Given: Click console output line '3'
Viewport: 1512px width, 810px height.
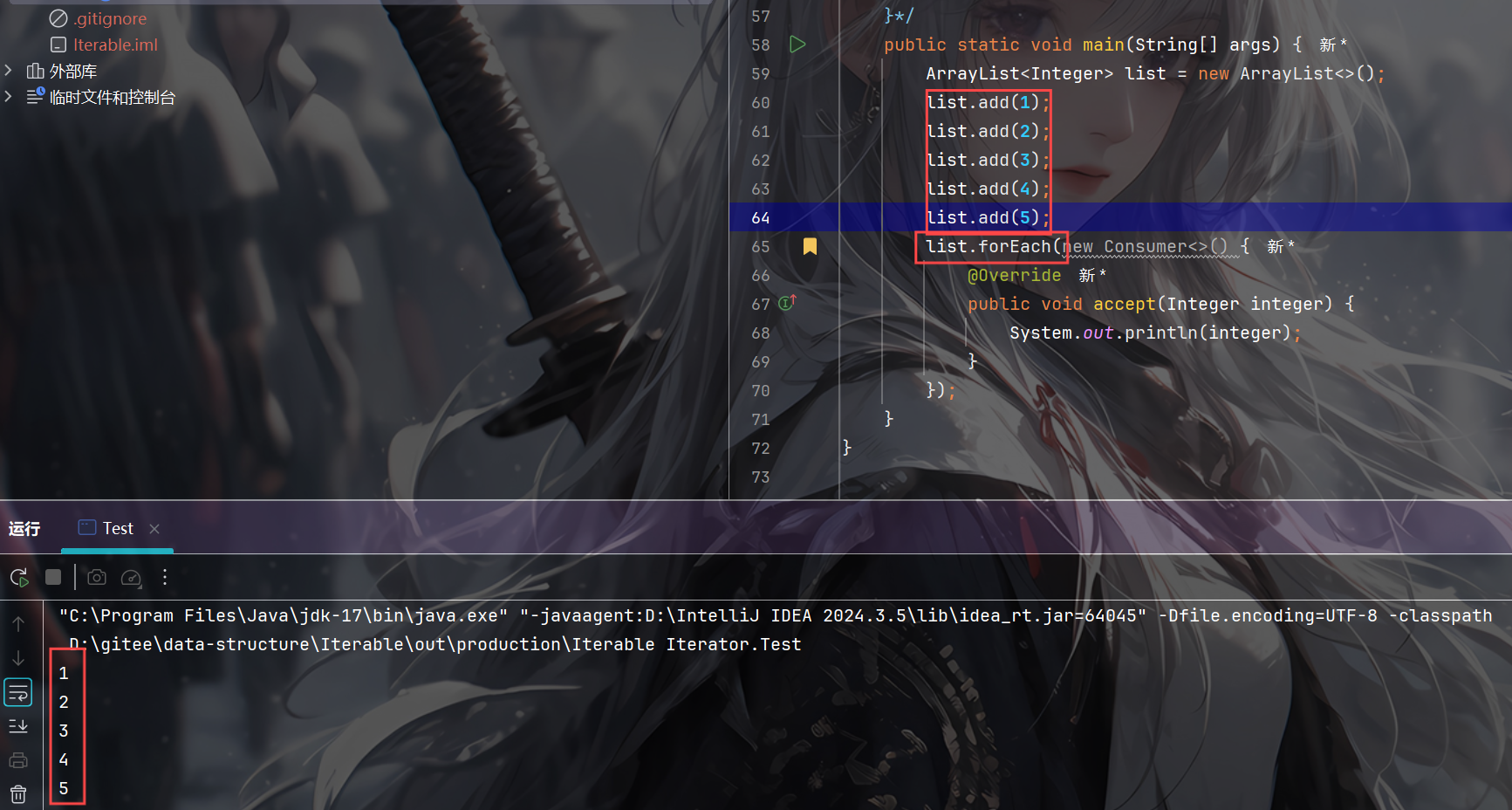Looking at the screenshot, I should click(64, 731).
